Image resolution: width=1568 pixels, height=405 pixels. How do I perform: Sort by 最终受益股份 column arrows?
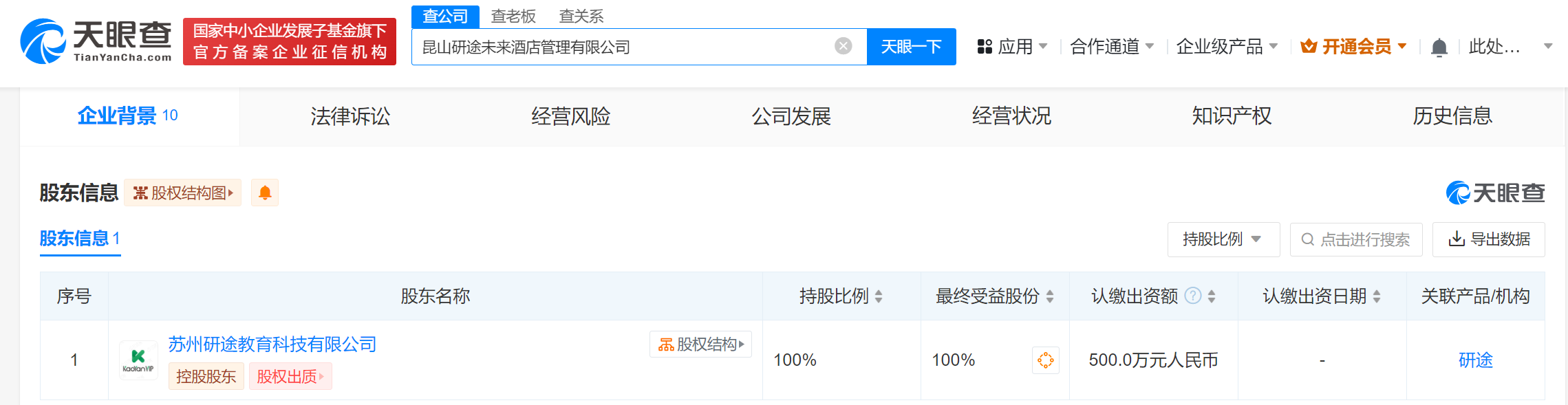(x=1050, y=296)
